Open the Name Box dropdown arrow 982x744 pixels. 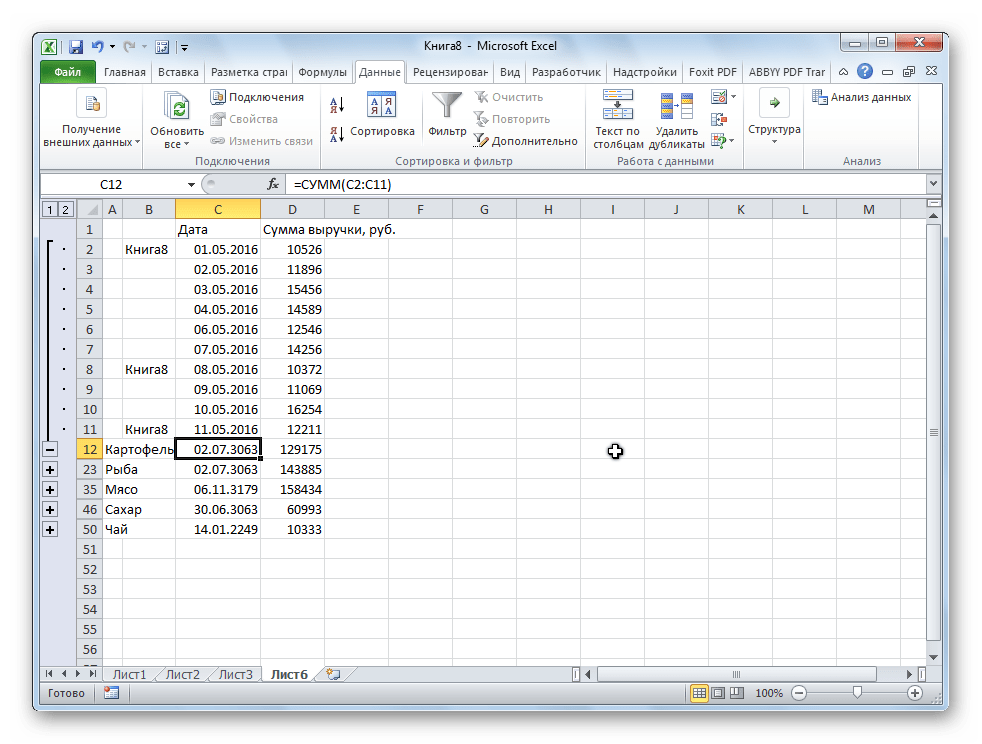(192, 185)
